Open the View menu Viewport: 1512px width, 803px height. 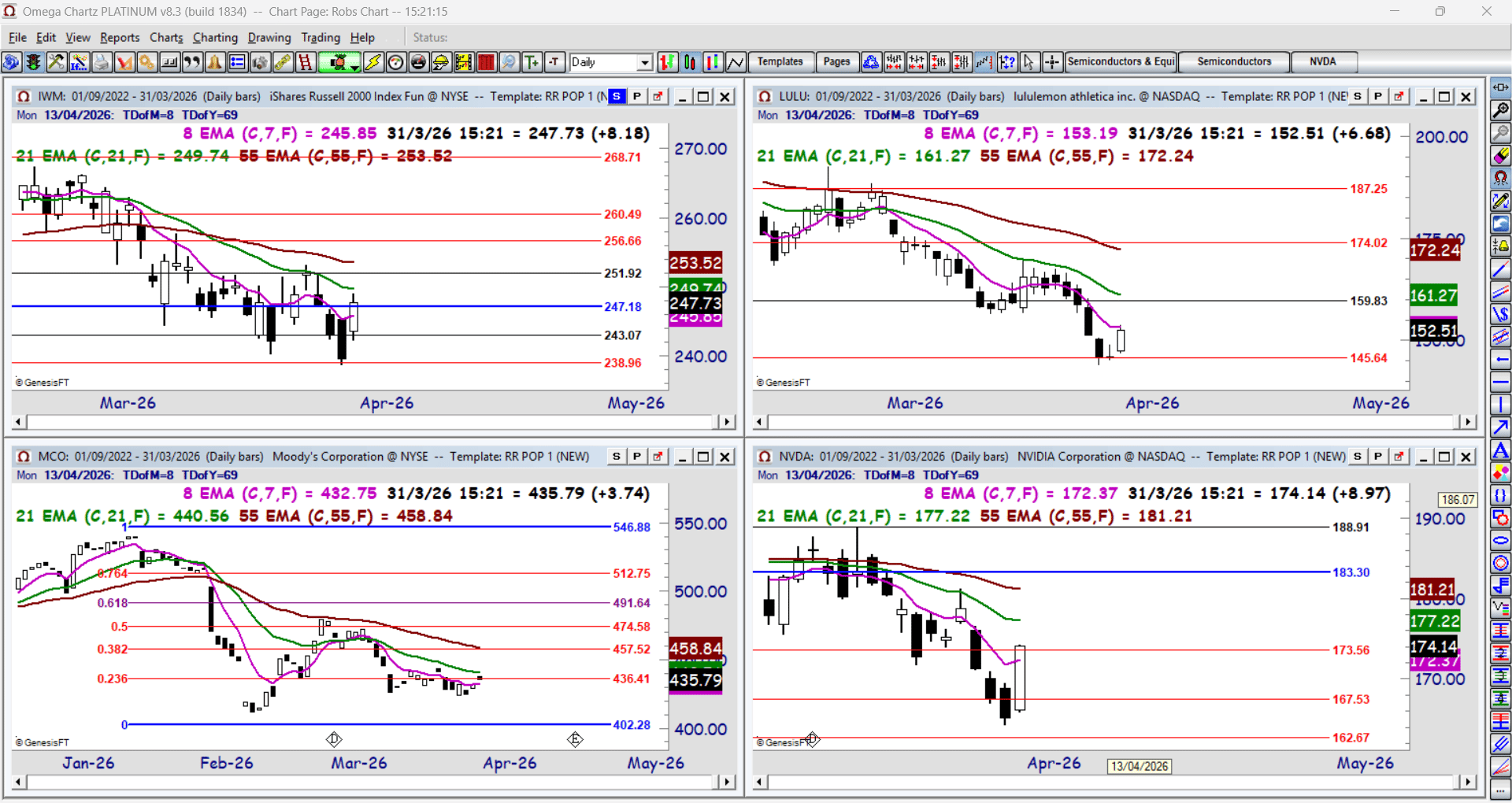(x=78, y=37)
